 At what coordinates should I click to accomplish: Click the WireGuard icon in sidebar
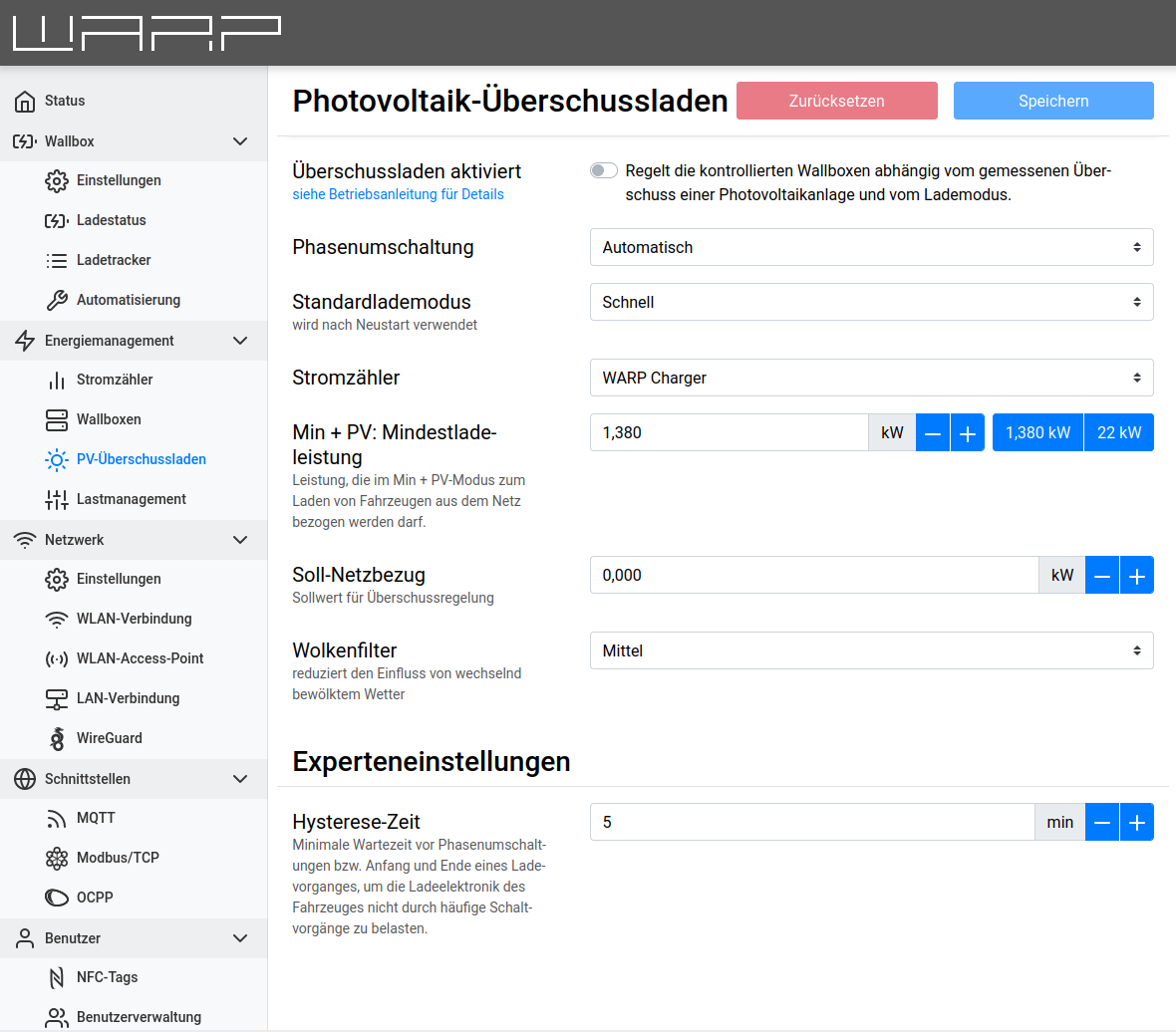57,739
